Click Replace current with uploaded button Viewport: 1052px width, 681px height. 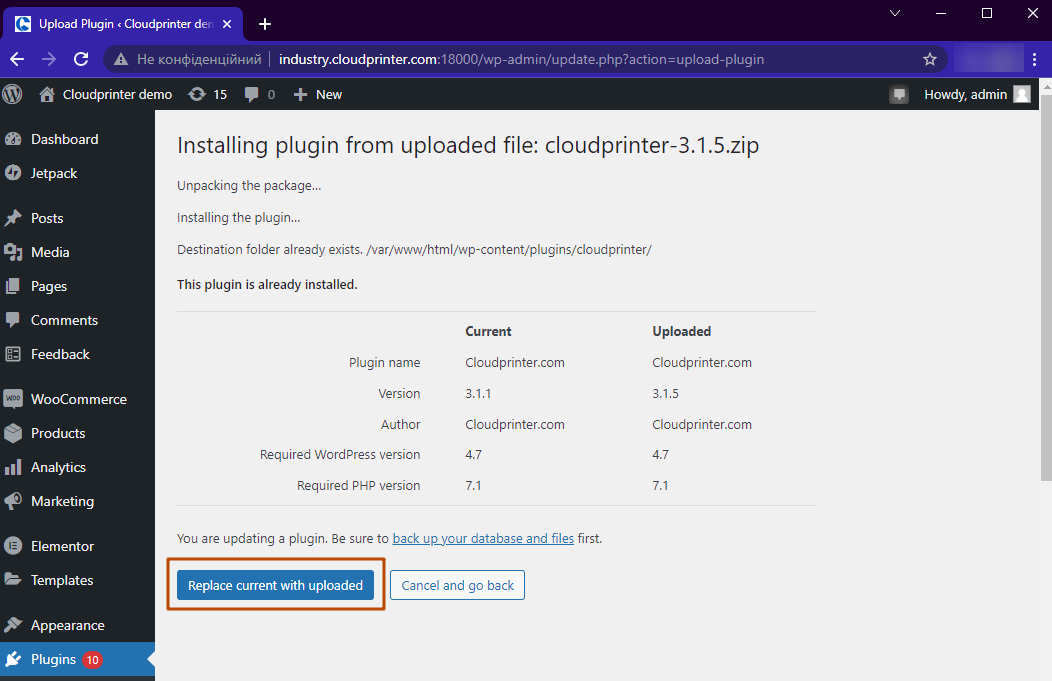pos(275,585)
